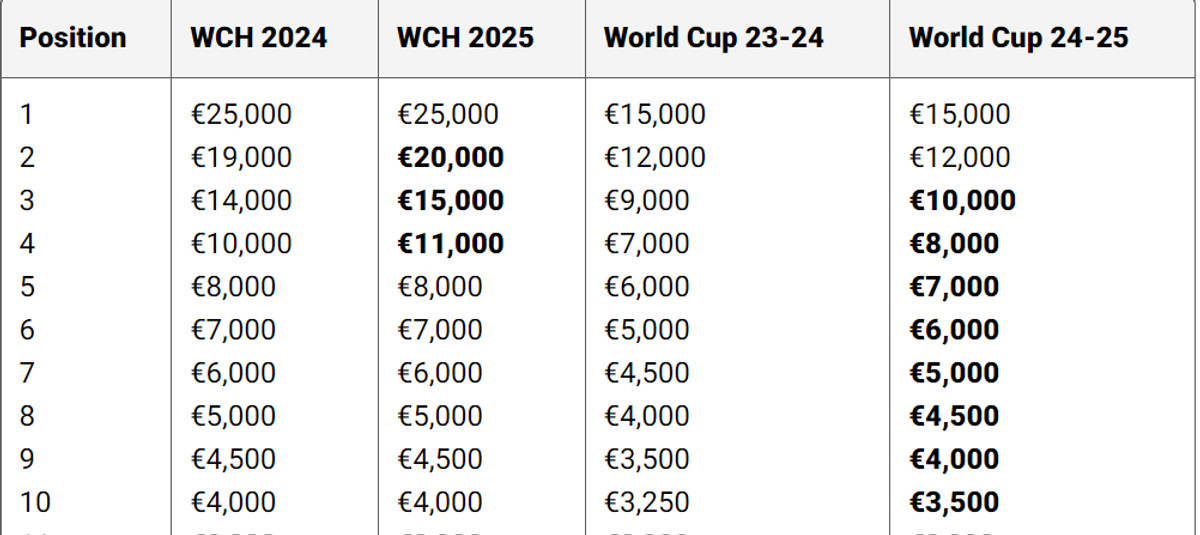Select the €14,000 prize amount
1200x535 pixels.
click(242, 201)
